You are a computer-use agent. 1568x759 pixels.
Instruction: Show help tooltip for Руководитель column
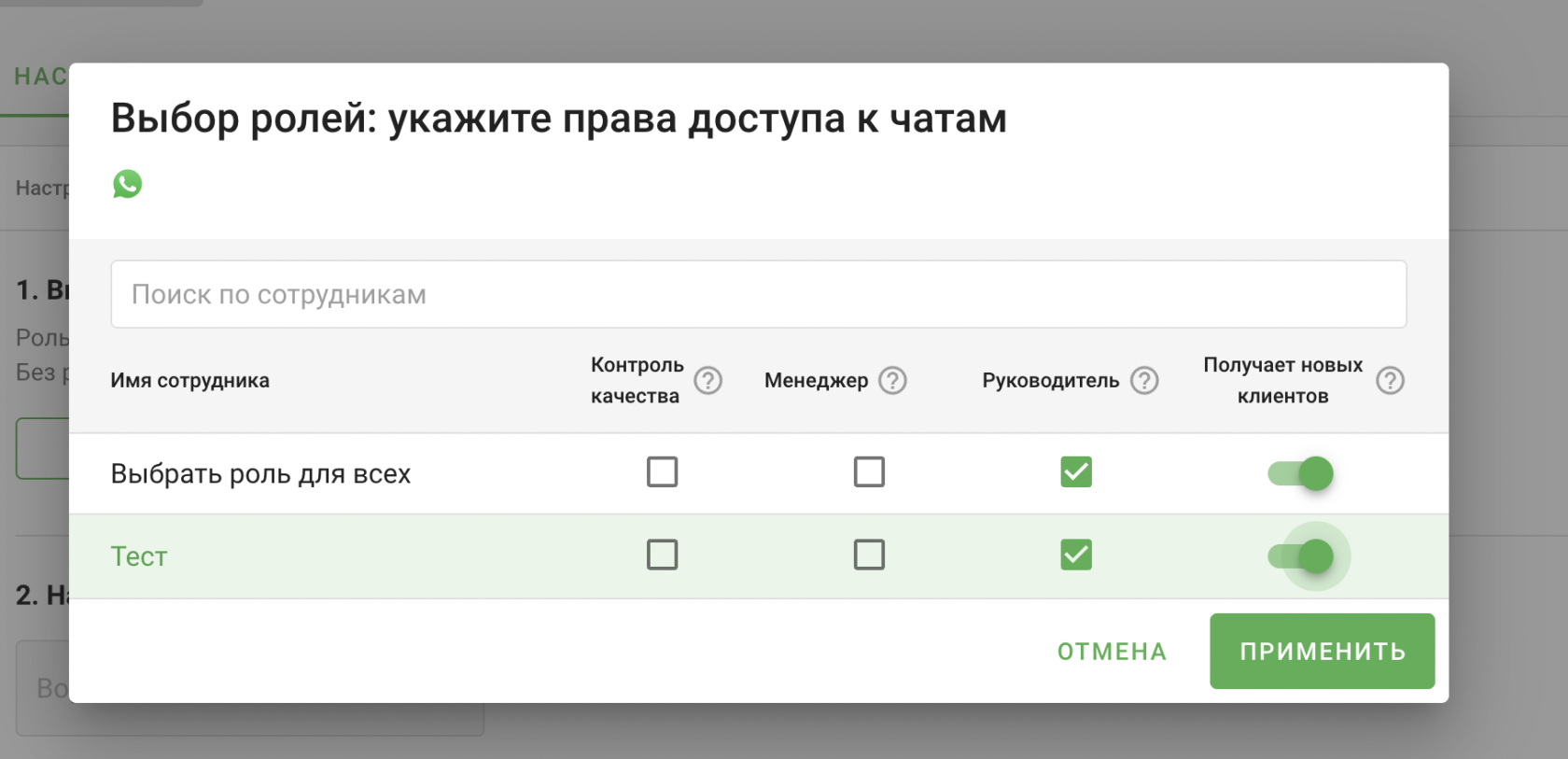pyautogui.click(x=1144, y=381)
